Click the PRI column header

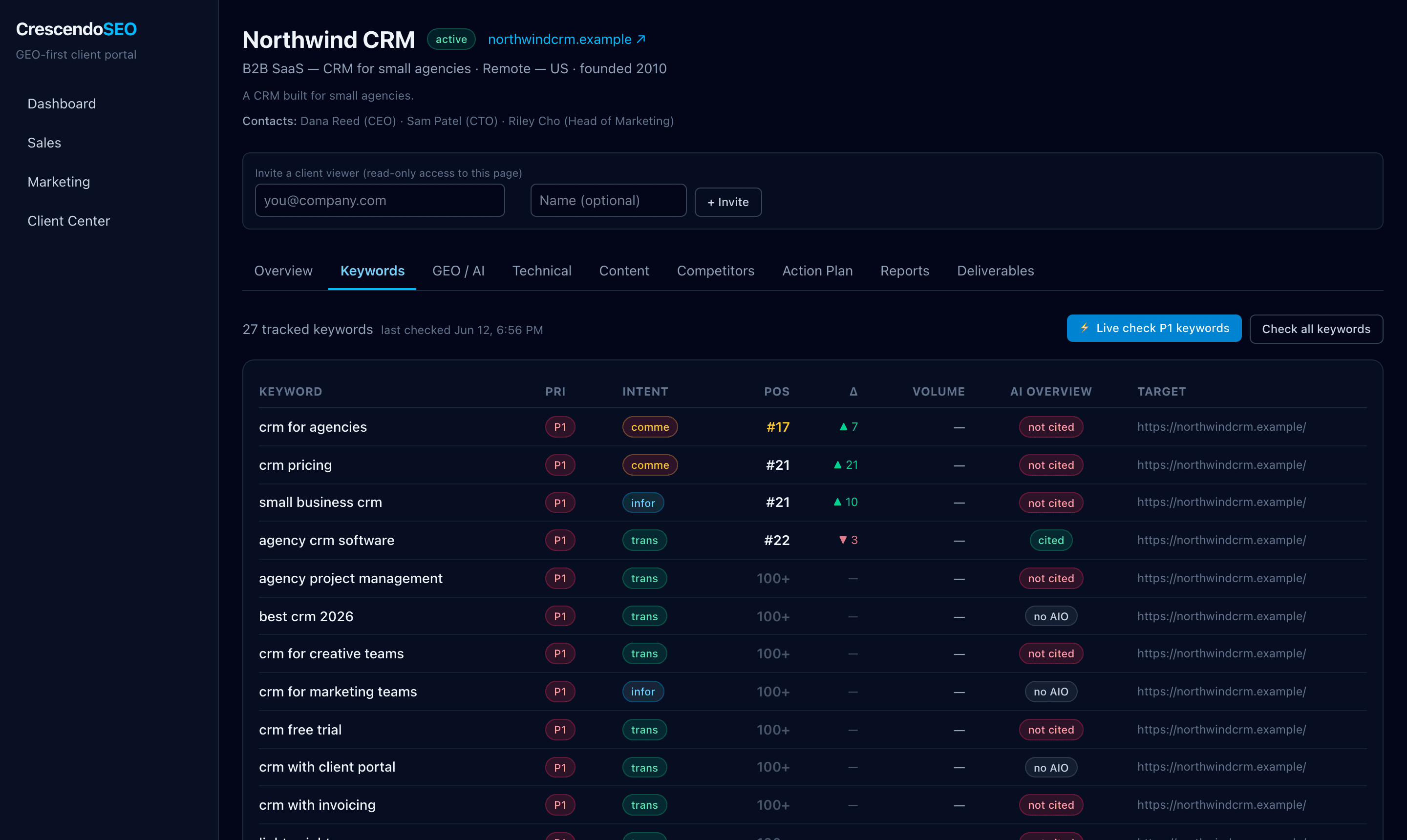(x=555, y=392)
